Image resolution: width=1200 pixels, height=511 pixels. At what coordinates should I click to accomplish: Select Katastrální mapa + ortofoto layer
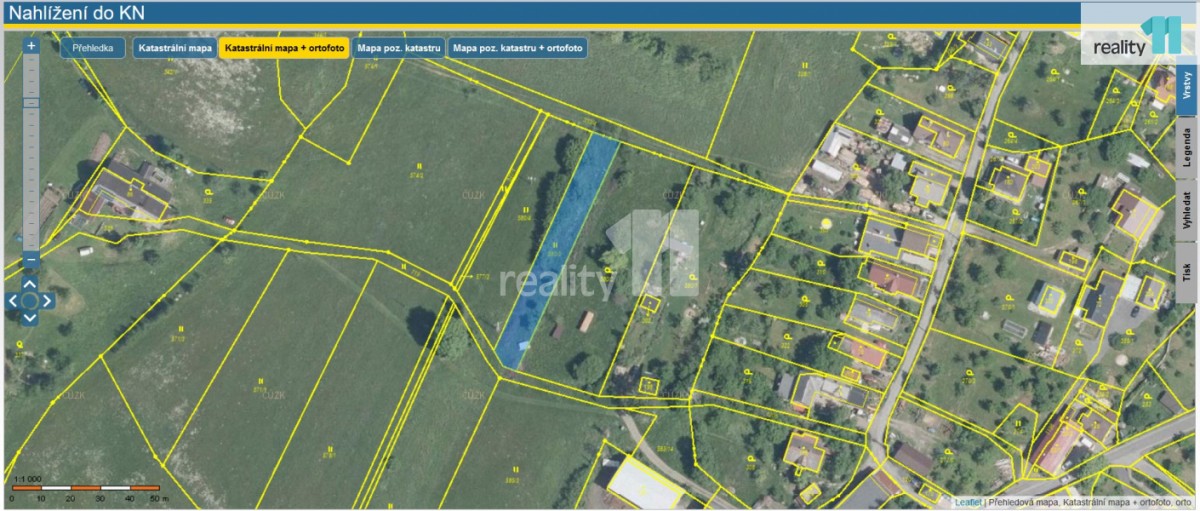284,48
